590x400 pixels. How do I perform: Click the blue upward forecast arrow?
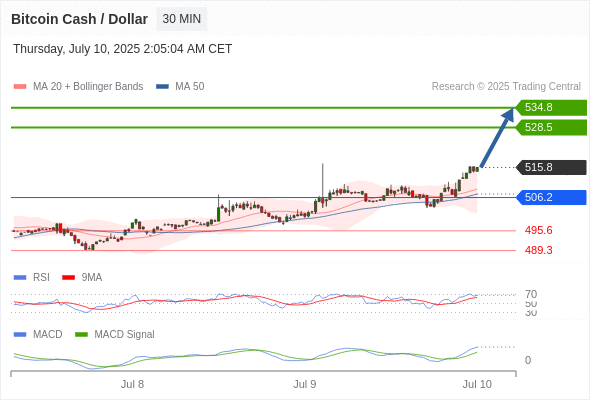[x=497, y=138]
